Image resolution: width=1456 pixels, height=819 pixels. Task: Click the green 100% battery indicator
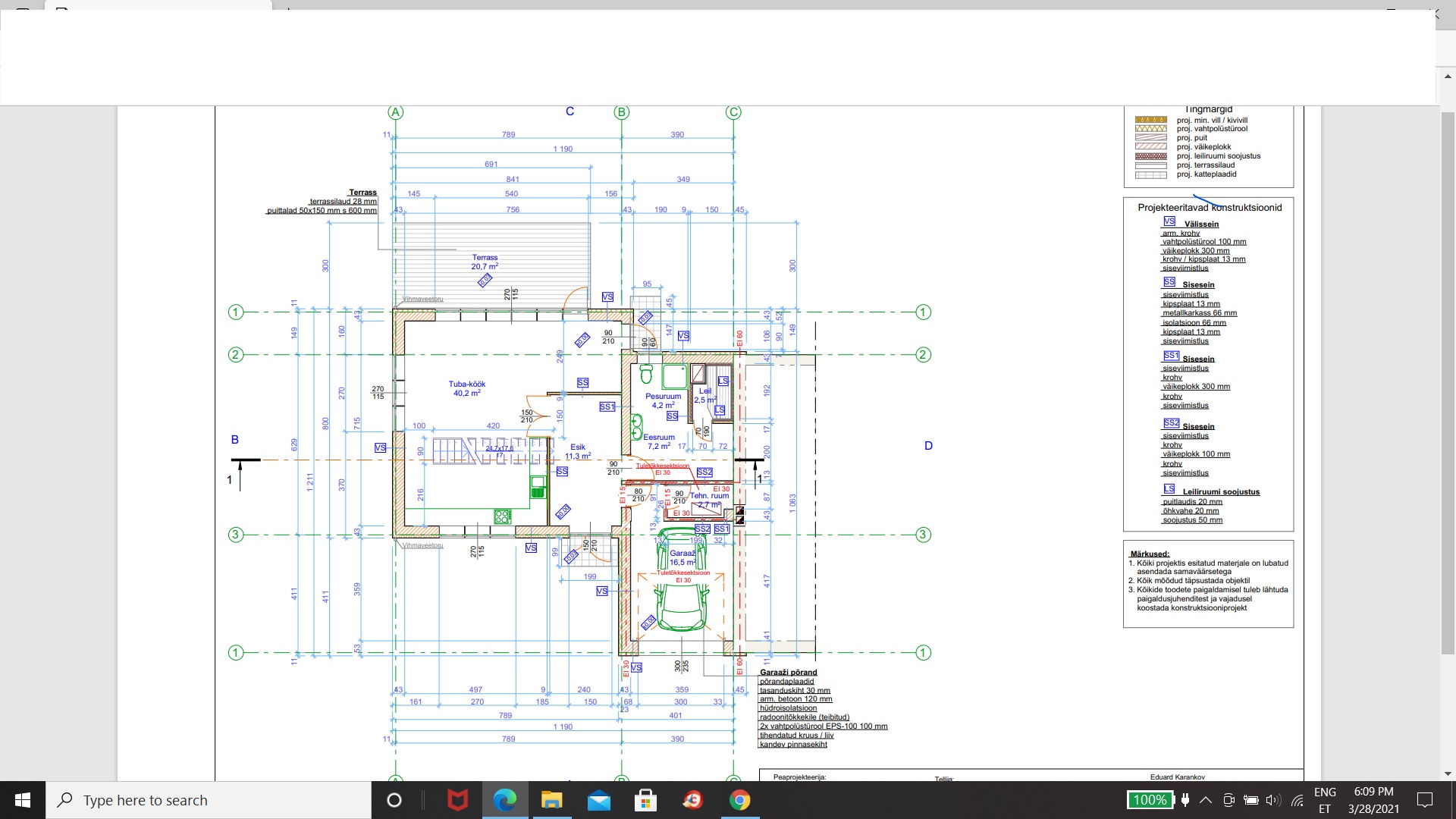click(x=1150, y=800)
